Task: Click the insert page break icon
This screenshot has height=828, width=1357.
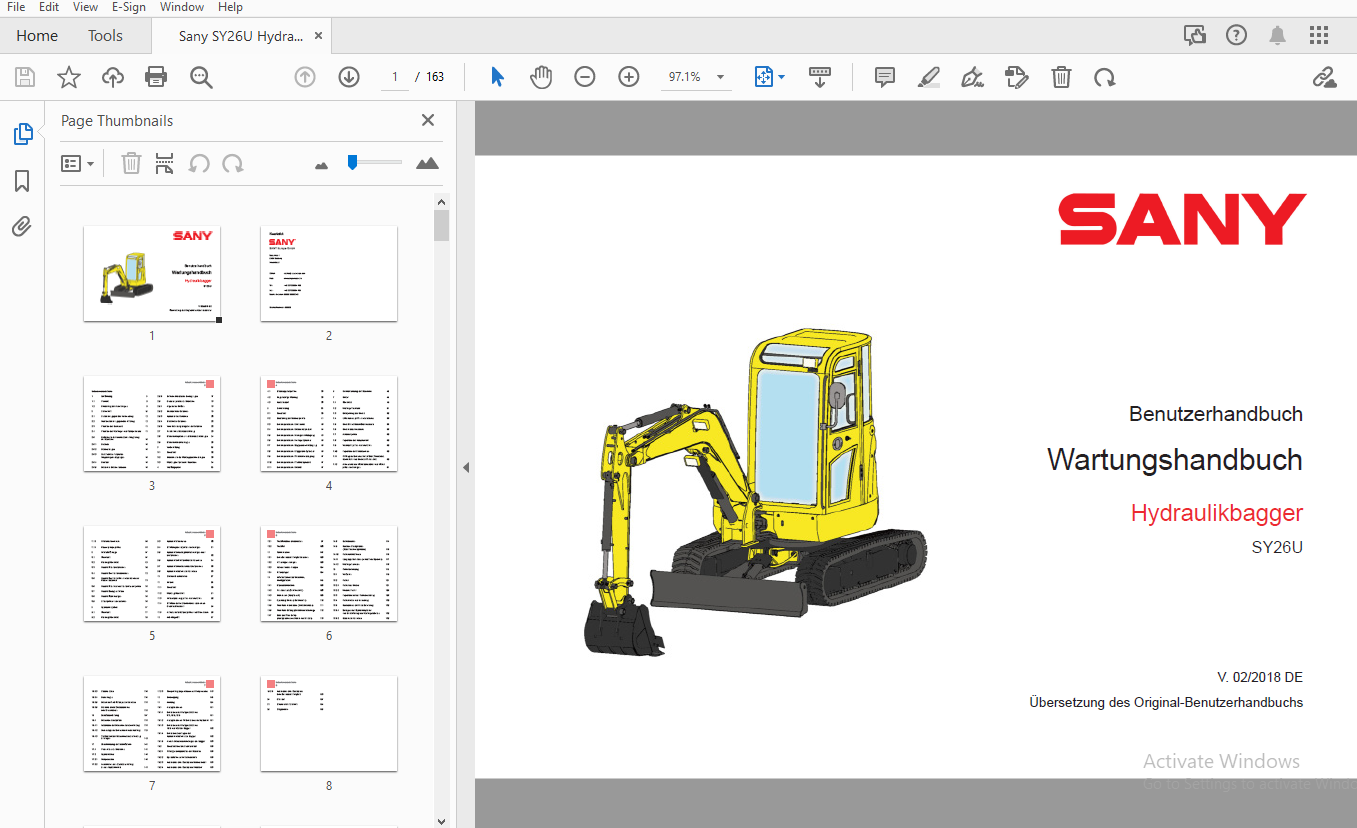Action: [x=165, y=163]
